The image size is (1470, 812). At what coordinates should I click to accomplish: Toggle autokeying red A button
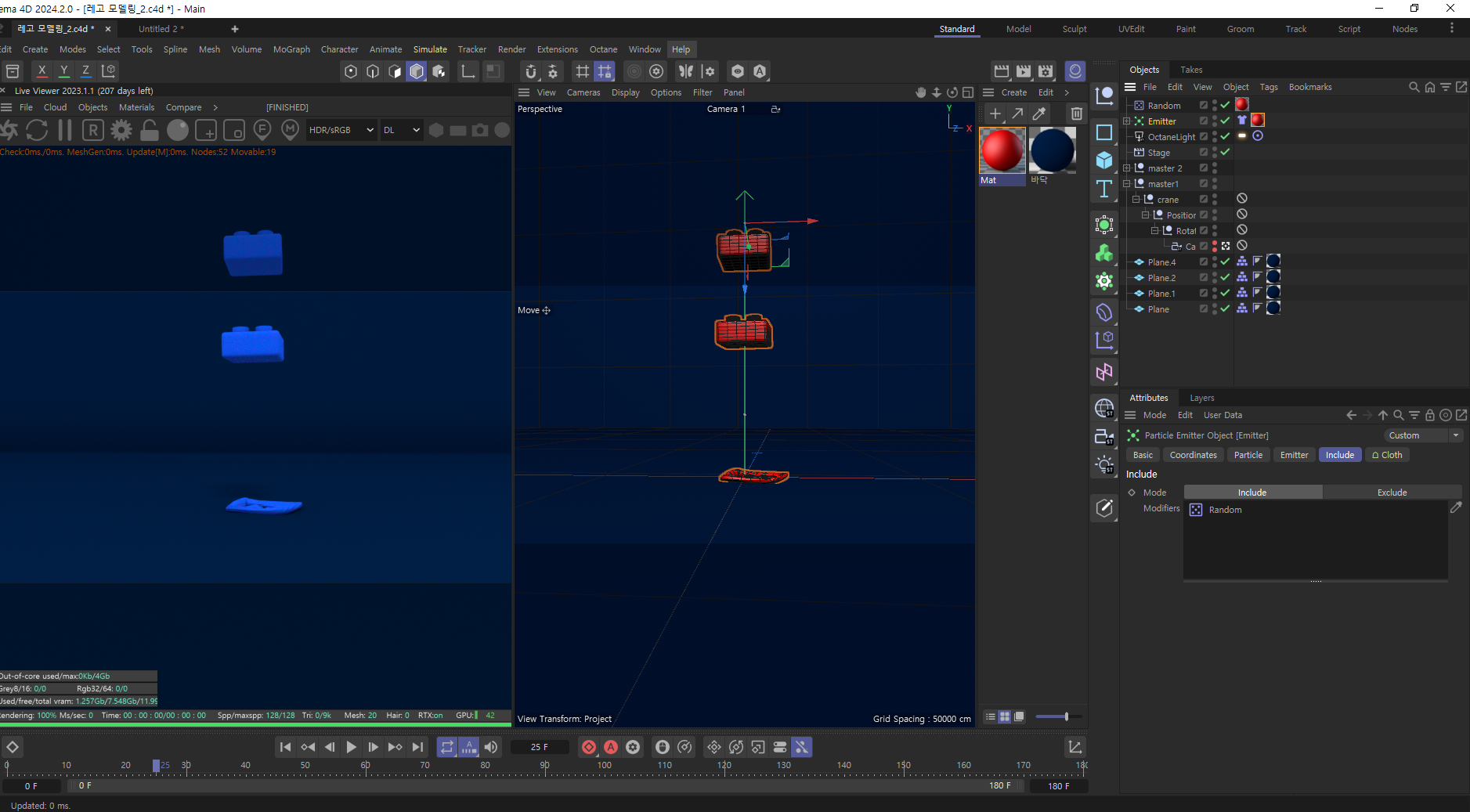coord(611,747)
